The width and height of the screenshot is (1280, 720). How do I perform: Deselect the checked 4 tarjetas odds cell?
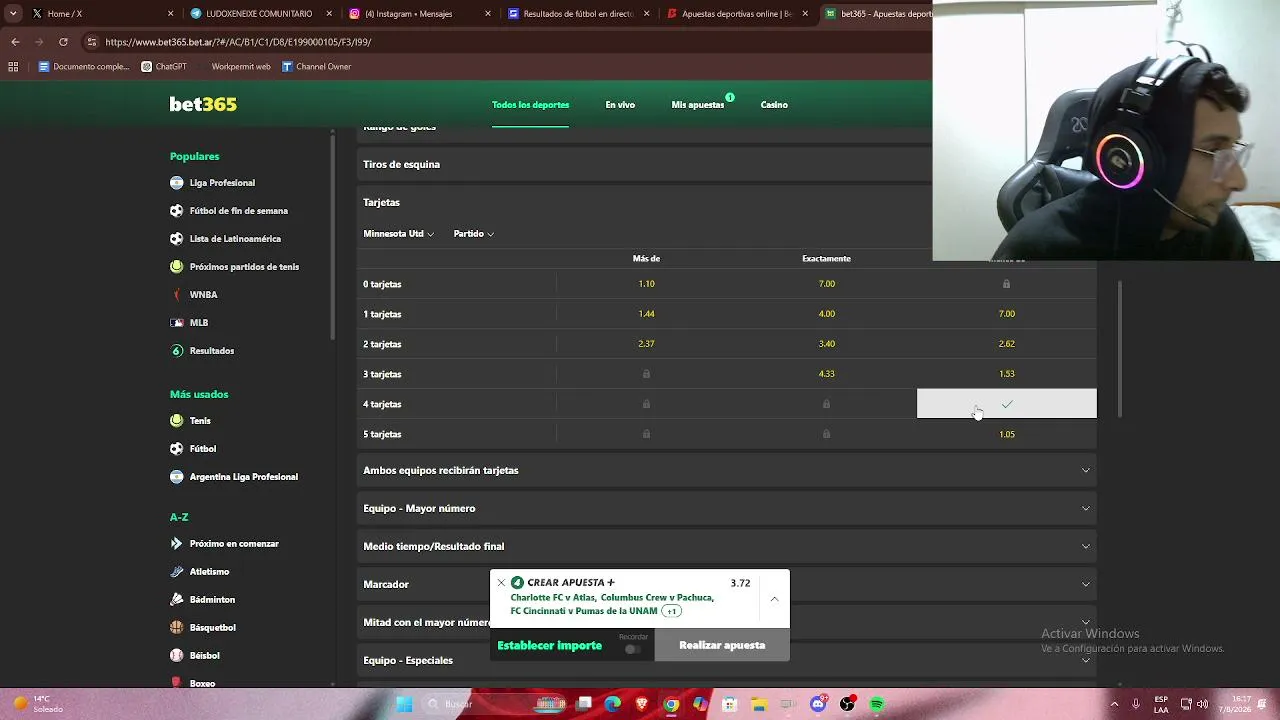click(1007, 404)
